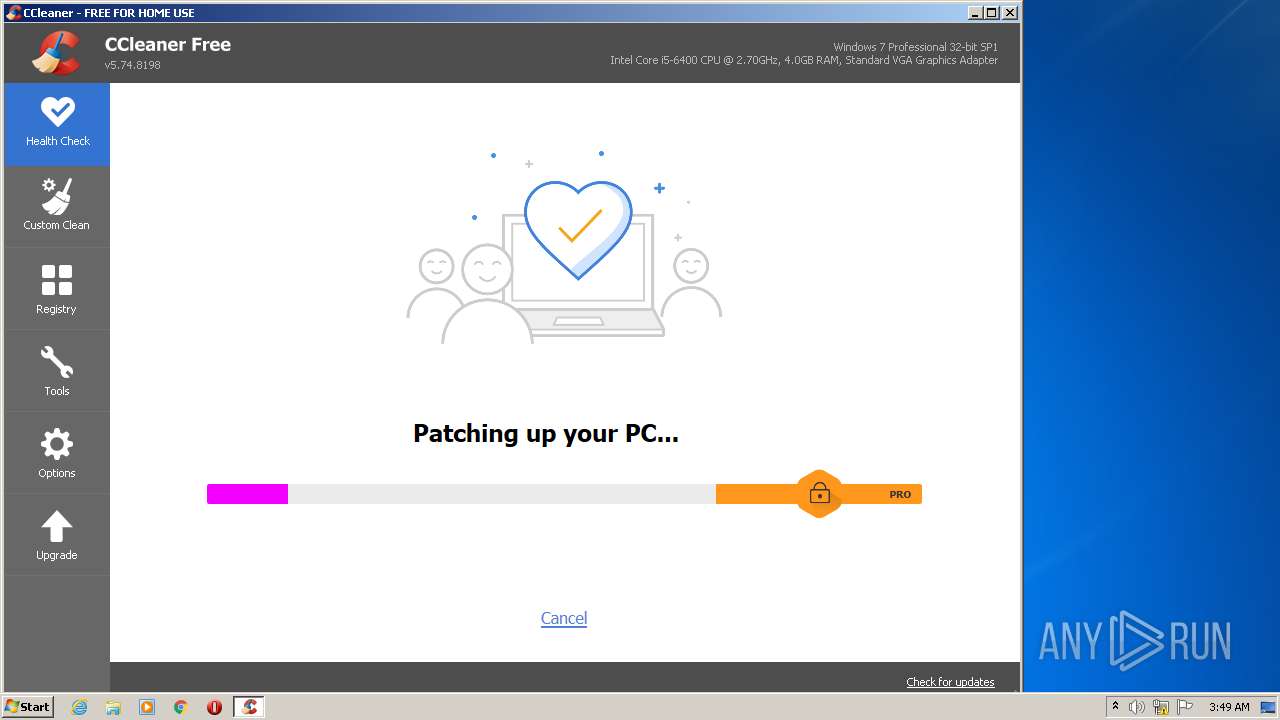Click the 3:49 AM clock
This screenshot has width=1280, height=720.
pyautogui.click(x=1229, y=707)
